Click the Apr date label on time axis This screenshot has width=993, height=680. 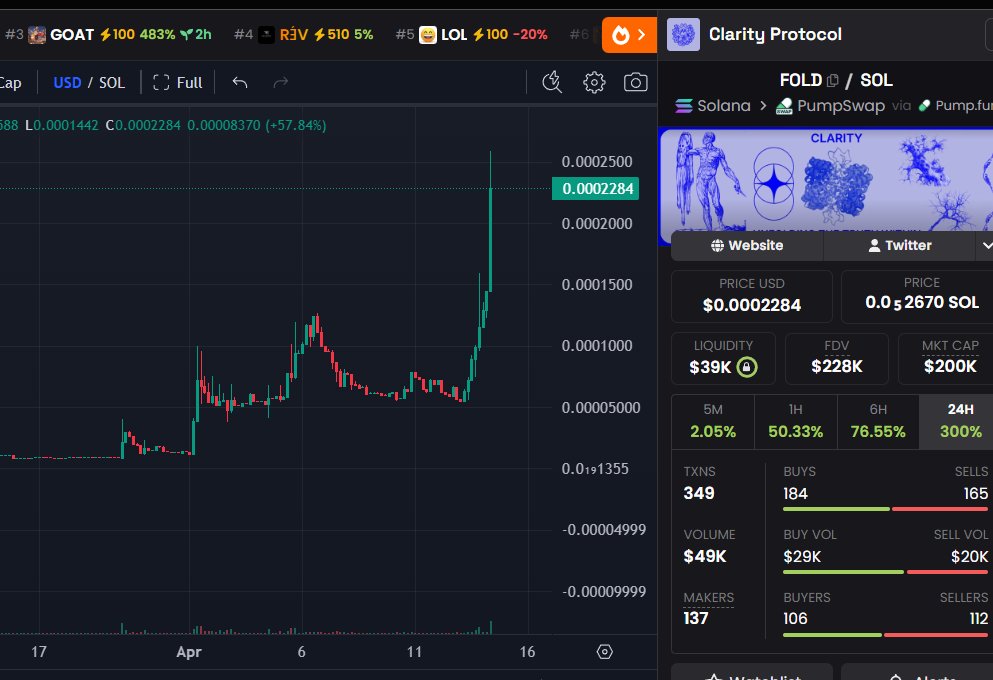pos(189,652)
